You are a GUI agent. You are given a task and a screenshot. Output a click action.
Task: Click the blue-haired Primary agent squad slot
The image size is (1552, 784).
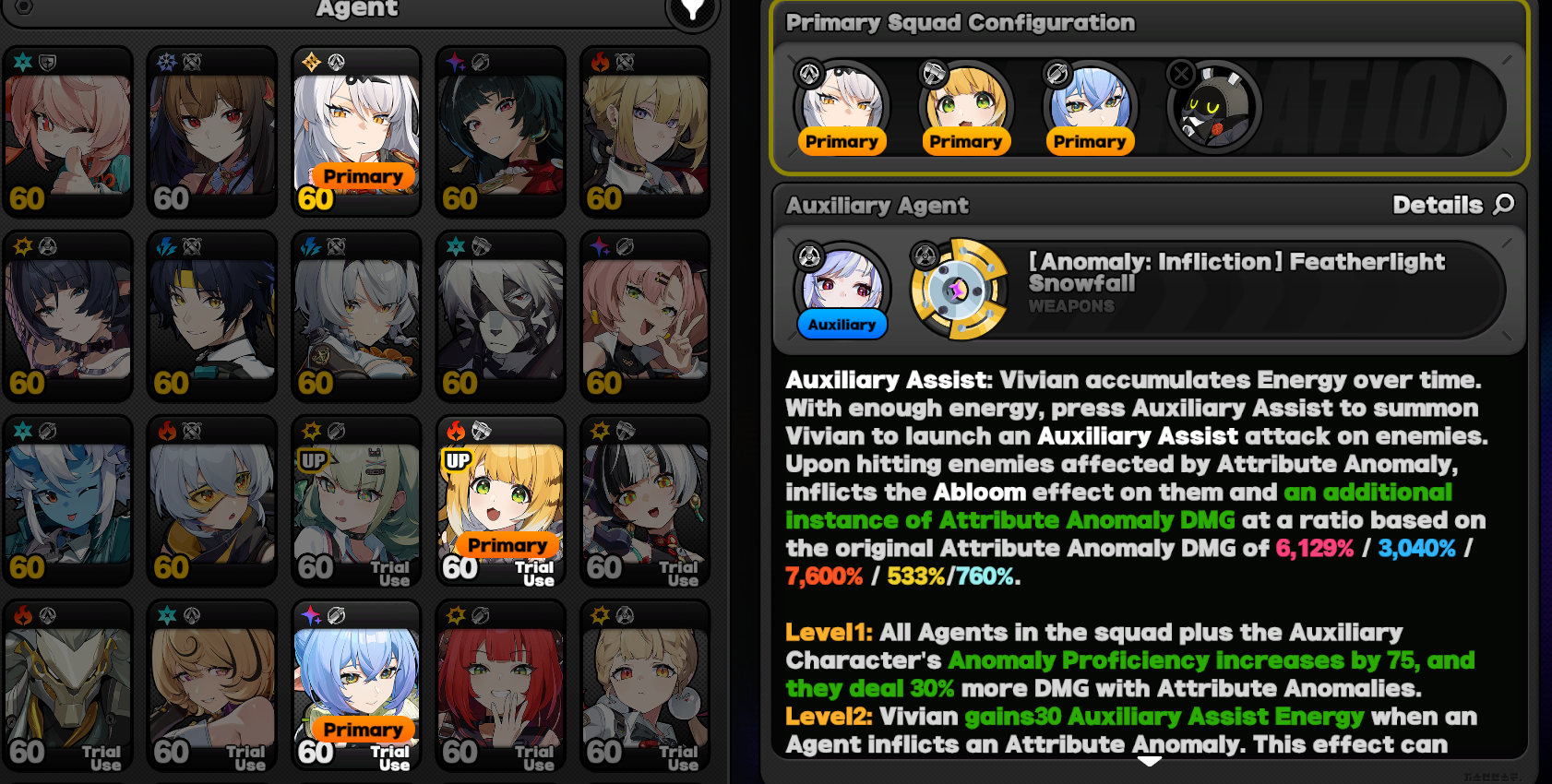click(x=1090, y=108)
